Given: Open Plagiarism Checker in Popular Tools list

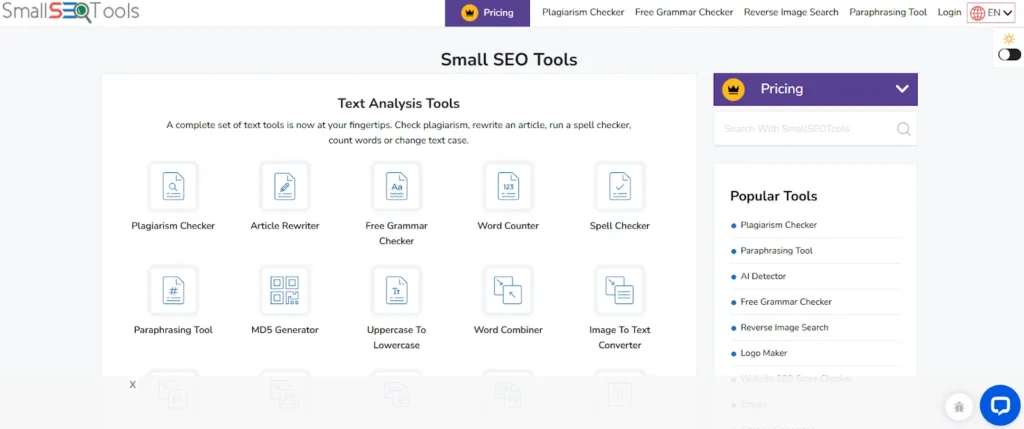Looking at the screenshot, I should click(778, 225).
